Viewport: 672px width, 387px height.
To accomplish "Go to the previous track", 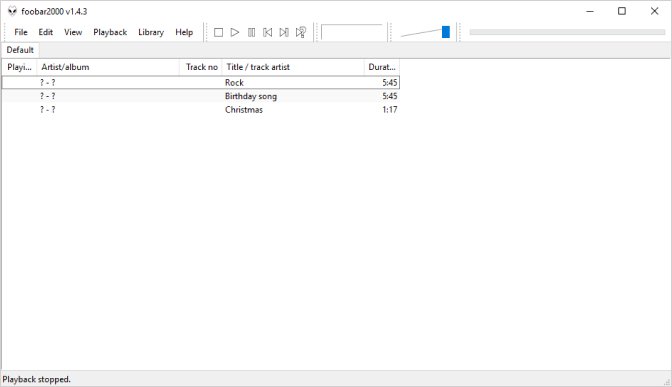I will (267, 32).
